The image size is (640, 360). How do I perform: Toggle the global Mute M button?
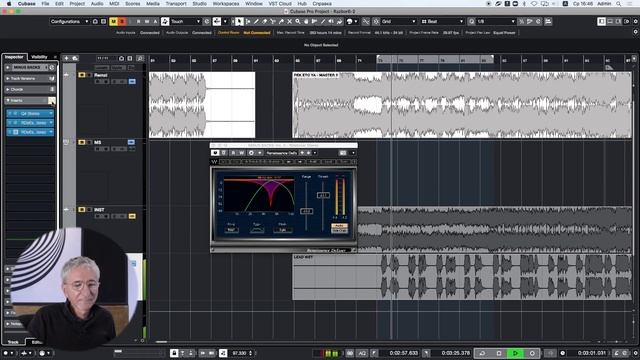tap(113, 21)
